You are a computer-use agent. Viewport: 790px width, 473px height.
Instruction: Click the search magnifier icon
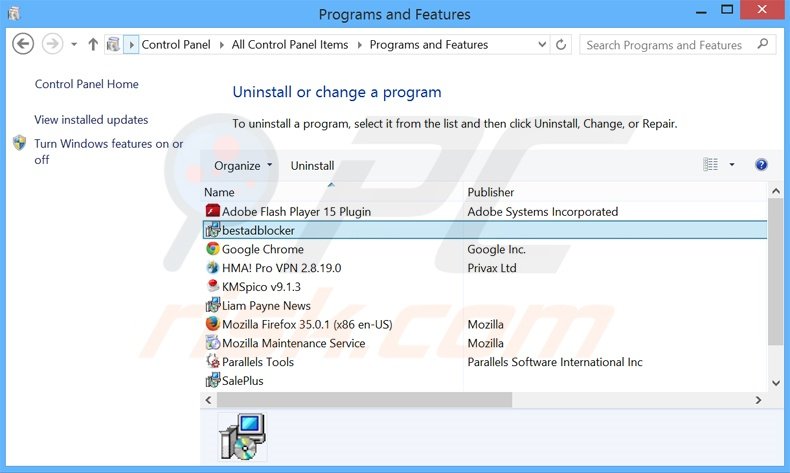(x=763, y=44)
